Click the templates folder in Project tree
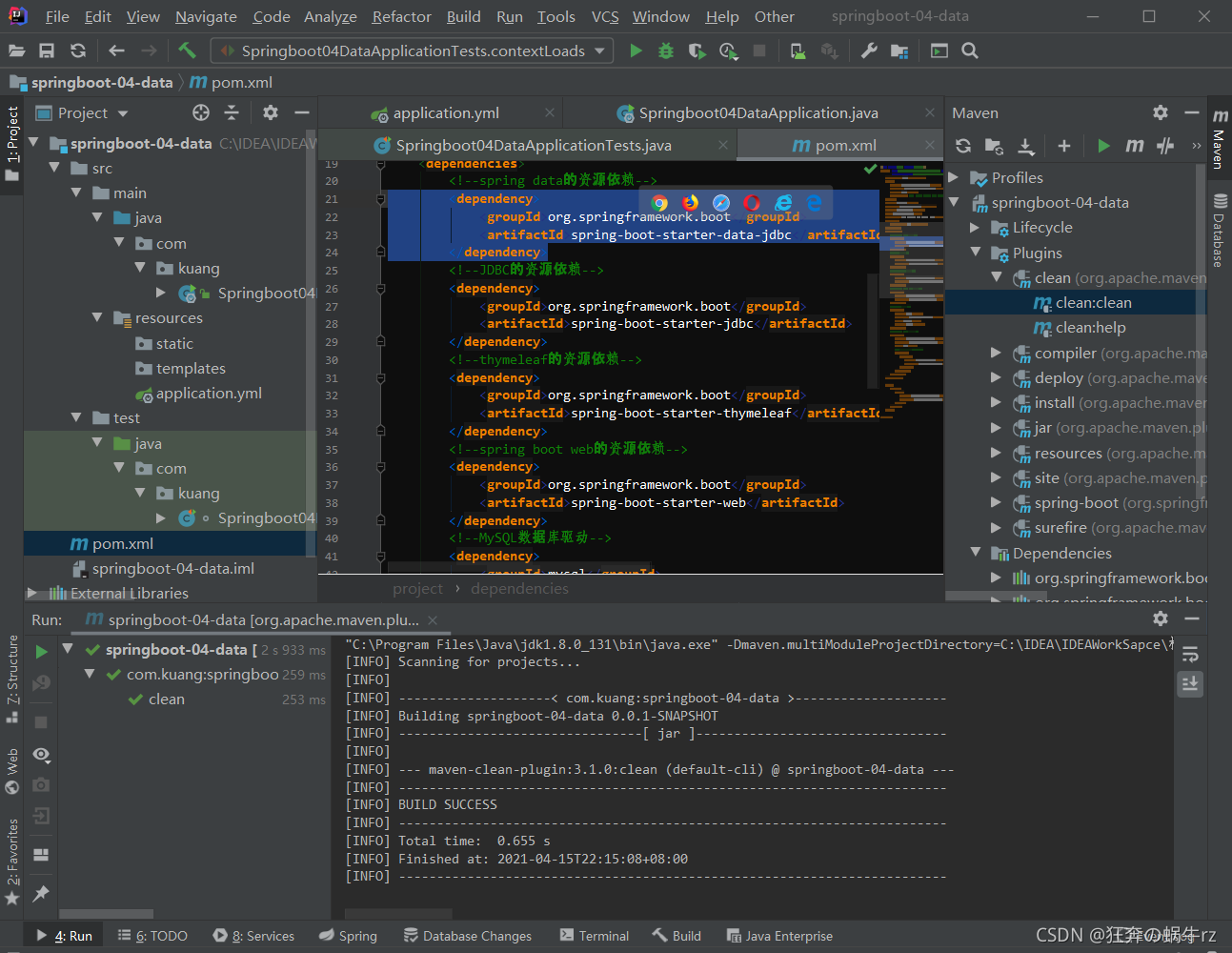 pos(191,368)
